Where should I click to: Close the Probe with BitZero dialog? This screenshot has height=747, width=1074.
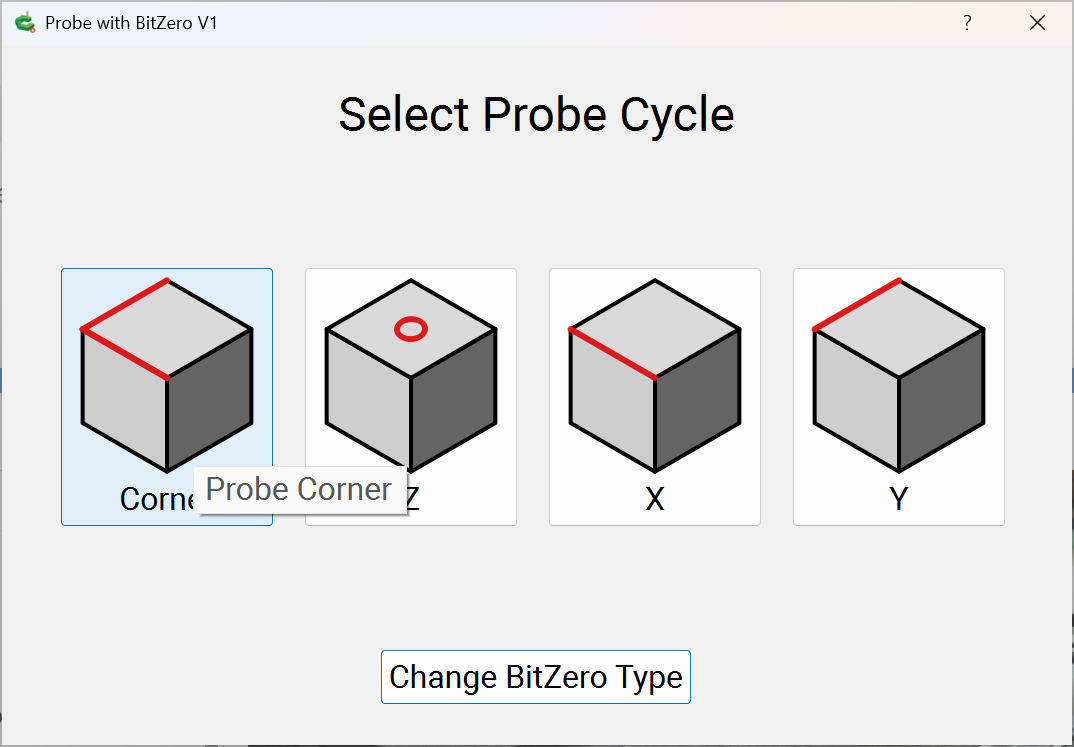click(x=1037, y=23)
